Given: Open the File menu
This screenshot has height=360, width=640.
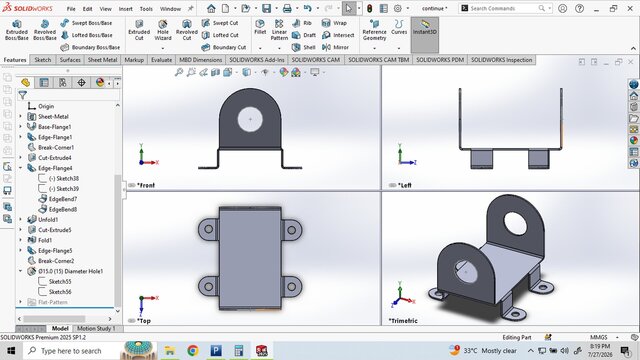Looking at the screenshot, I should tap(71, 9).
